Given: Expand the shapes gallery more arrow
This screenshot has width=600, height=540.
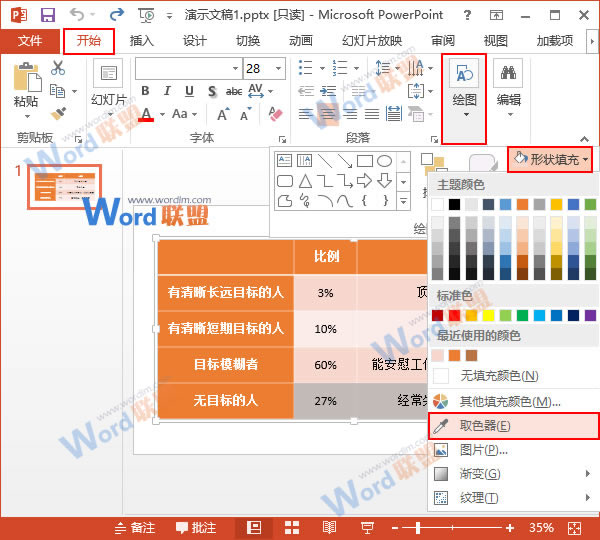Looking at the screenshot, I should 403,201.
